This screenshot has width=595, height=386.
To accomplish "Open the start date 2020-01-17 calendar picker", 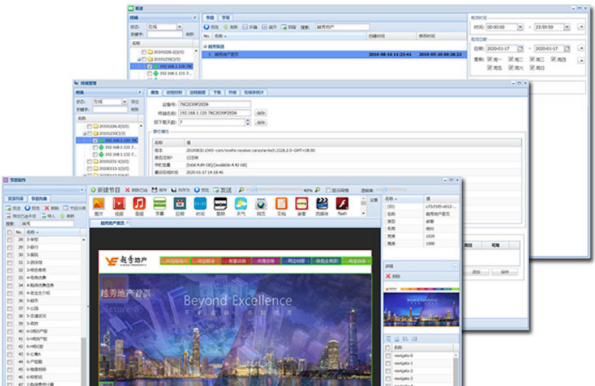I will point(520,49).
